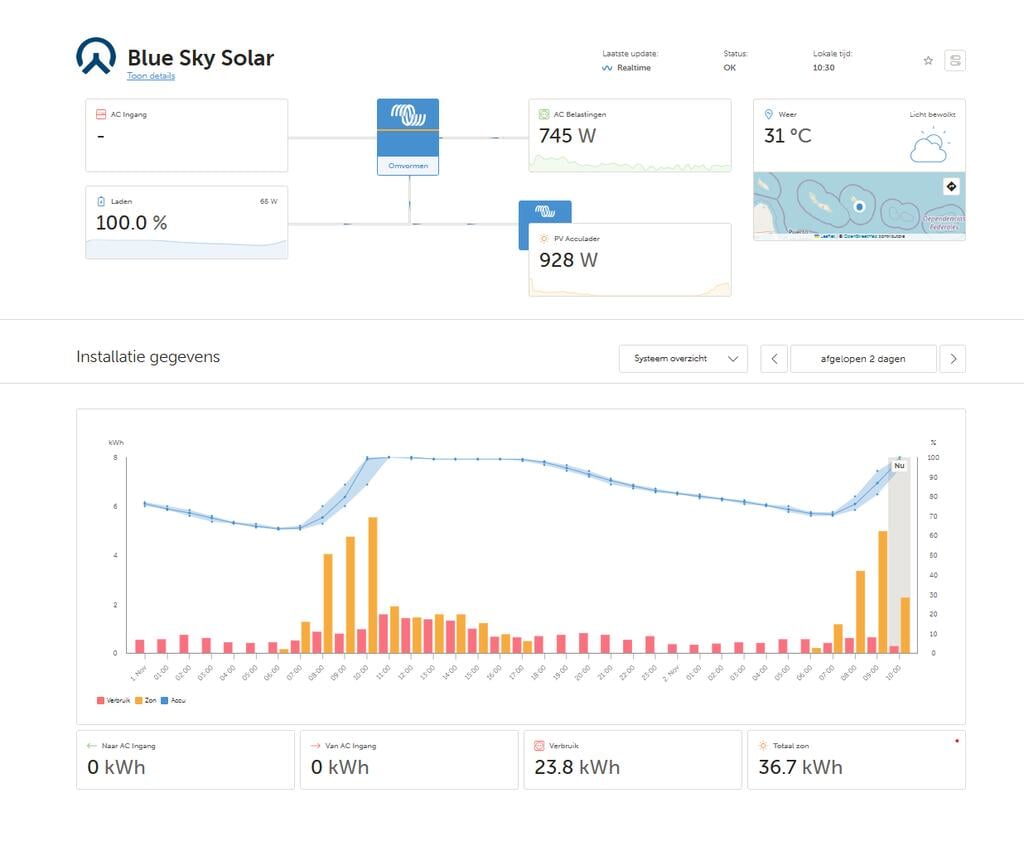This screenshot has width=1024, height=846.
Task: Click the favorite star icon
Action: 928,61
